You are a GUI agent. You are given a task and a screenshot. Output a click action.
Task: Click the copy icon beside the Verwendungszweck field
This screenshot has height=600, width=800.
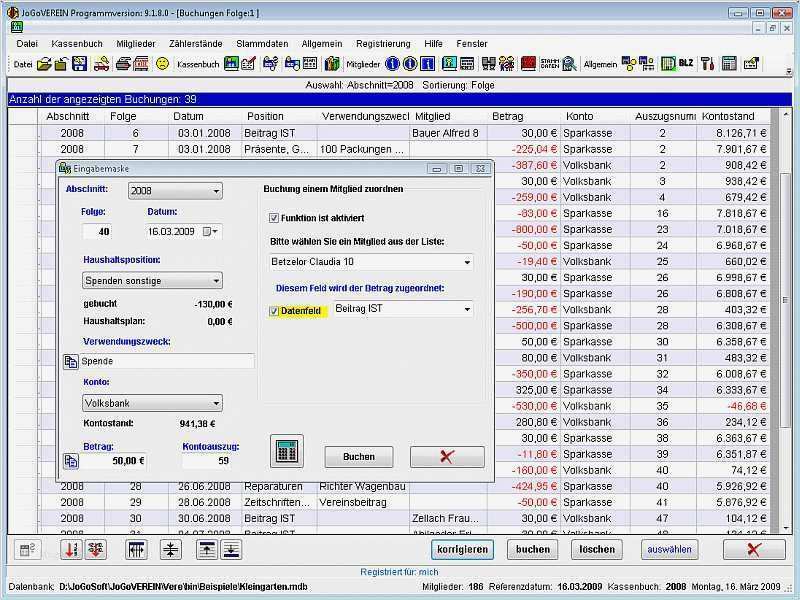tap(71, 361)
